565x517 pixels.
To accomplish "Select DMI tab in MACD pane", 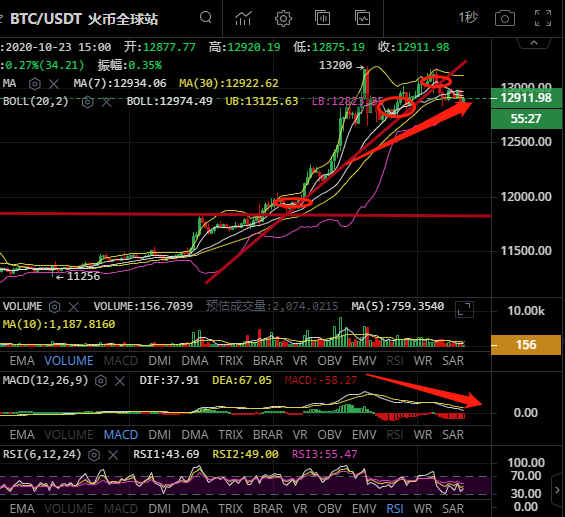I will 159,435.
